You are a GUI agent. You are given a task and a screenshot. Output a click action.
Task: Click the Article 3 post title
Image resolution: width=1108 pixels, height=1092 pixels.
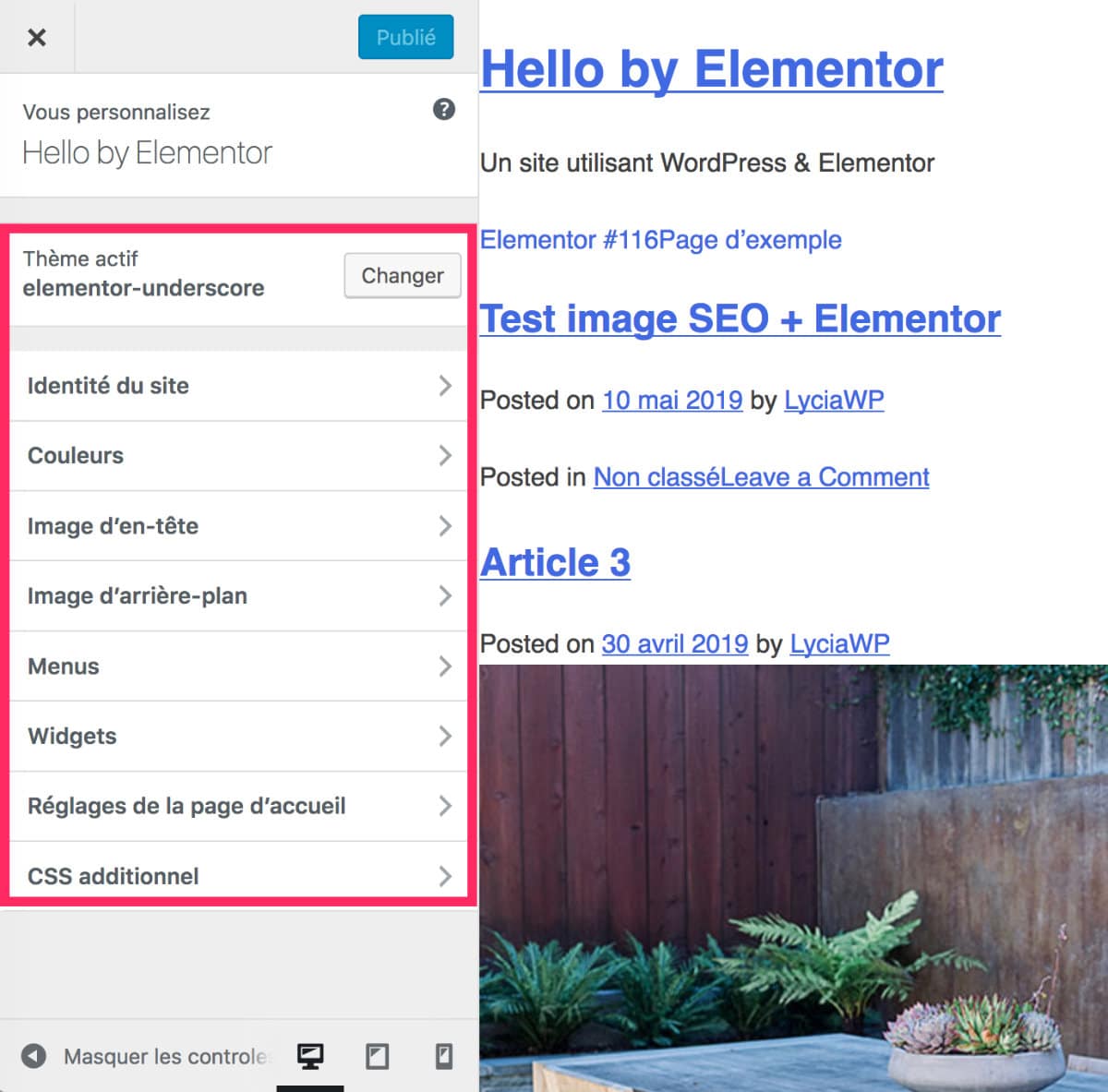[x=555, y=563]
